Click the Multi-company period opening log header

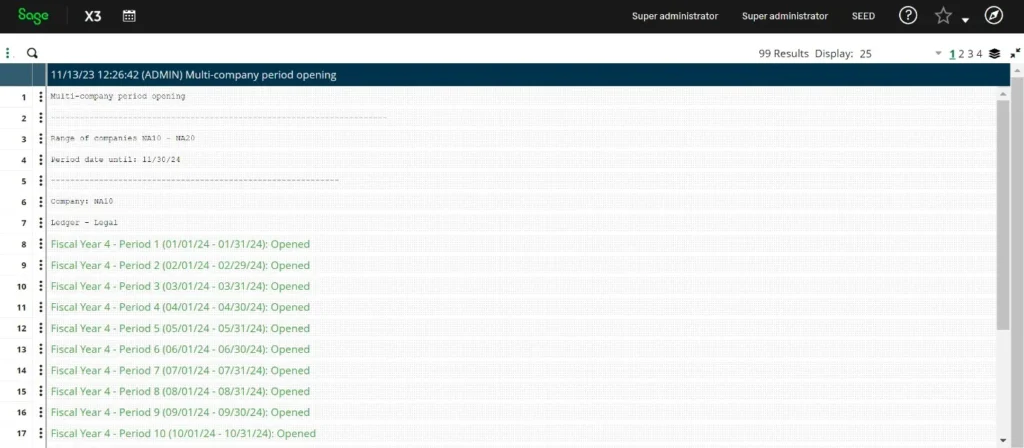pos(528,75)
